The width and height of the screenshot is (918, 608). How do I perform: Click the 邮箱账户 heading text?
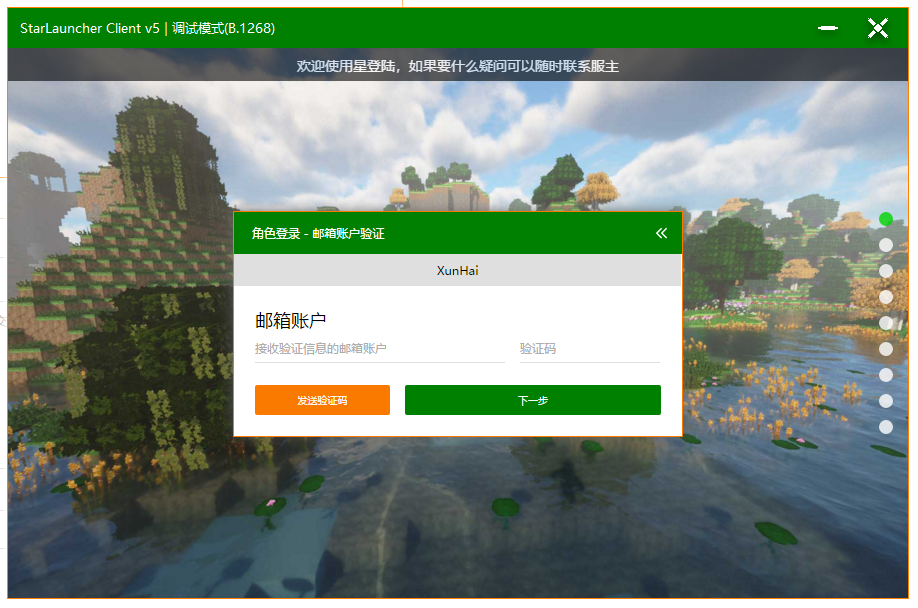coord(290,321)
